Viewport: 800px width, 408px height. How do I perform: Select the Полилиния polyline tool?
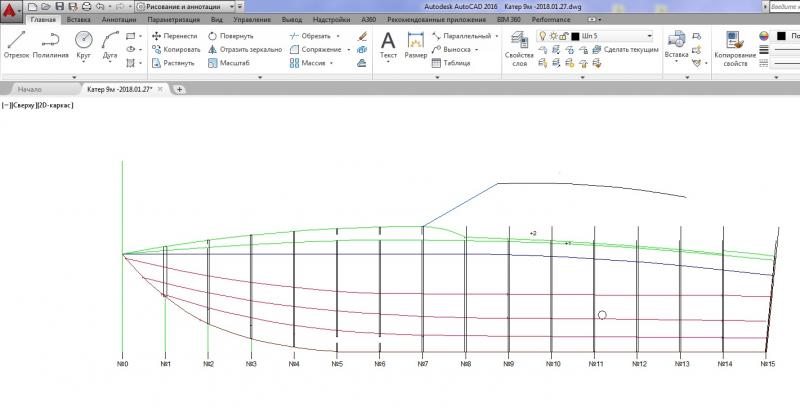[x=50, y=43]
